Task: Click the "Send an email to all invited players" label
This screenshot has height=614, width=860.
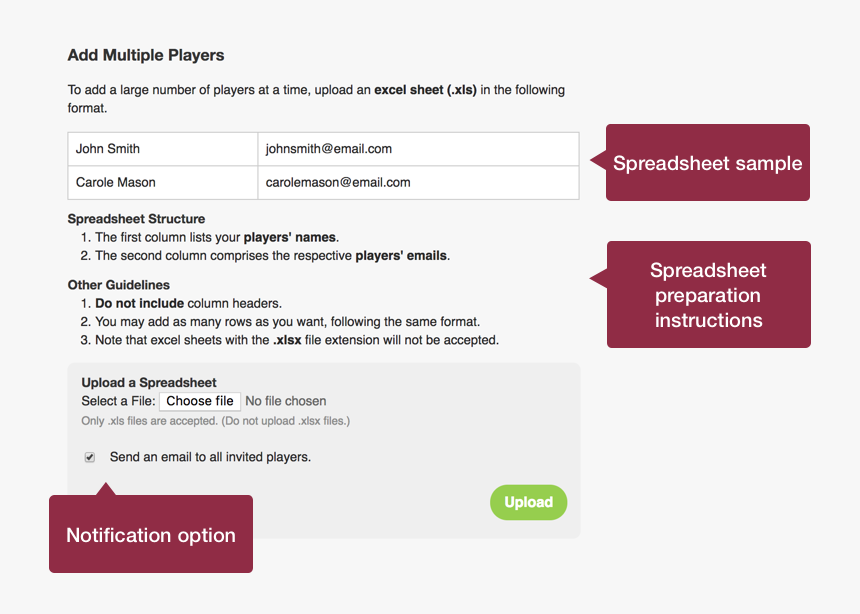Action: click(x=210, y=457)
